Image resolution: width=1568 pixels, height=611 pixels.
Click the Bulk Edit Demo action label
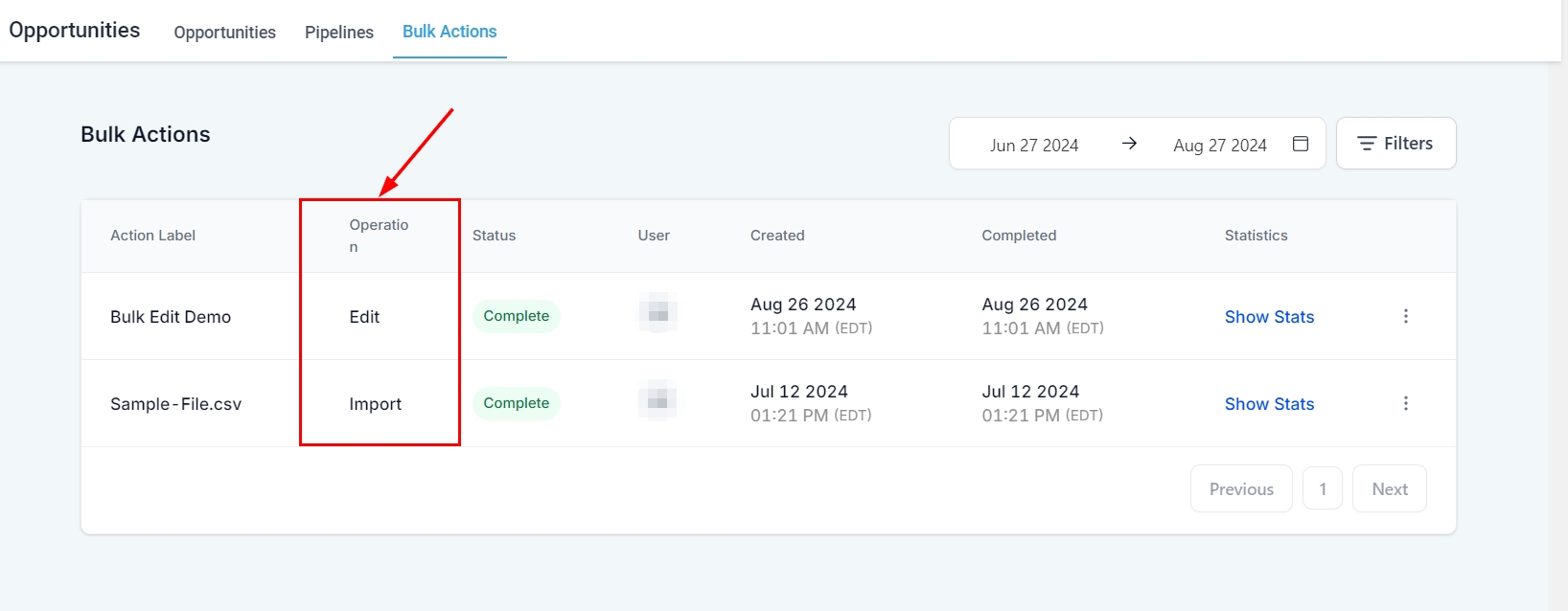[171, 317]
